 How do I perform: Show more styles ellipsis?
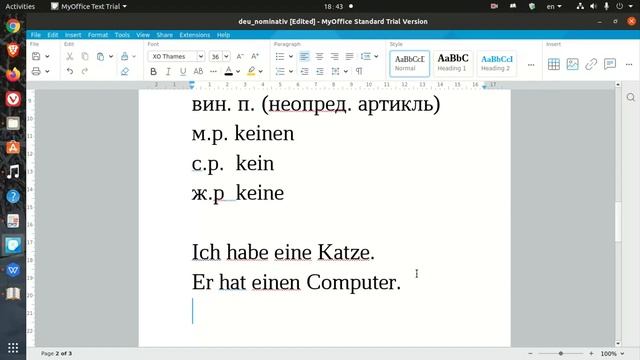click(531, 64)
